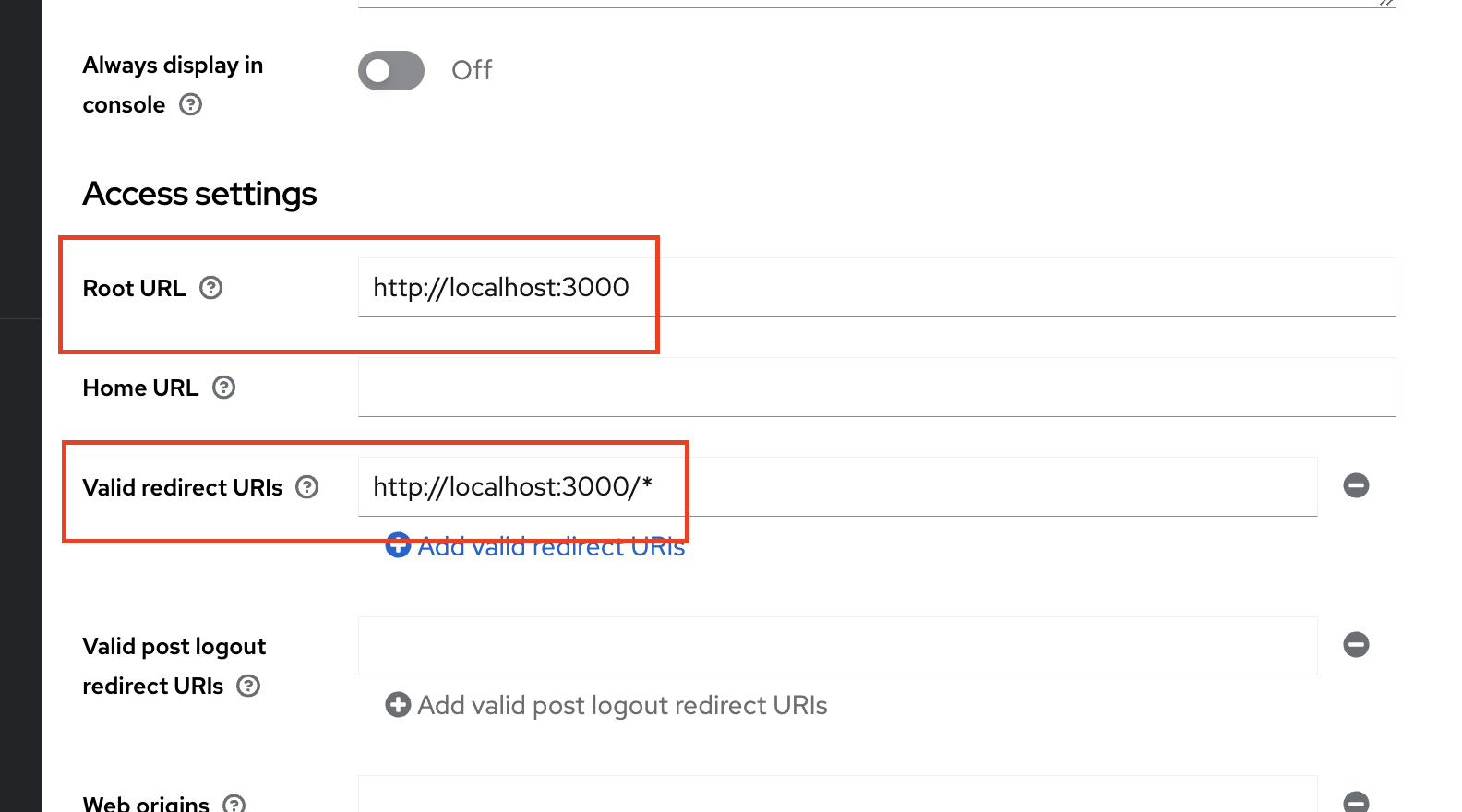Viewport: 1462px width, 812px height.
Task: Click the Off label beside the console switch
Action: (x=472, y=70)
